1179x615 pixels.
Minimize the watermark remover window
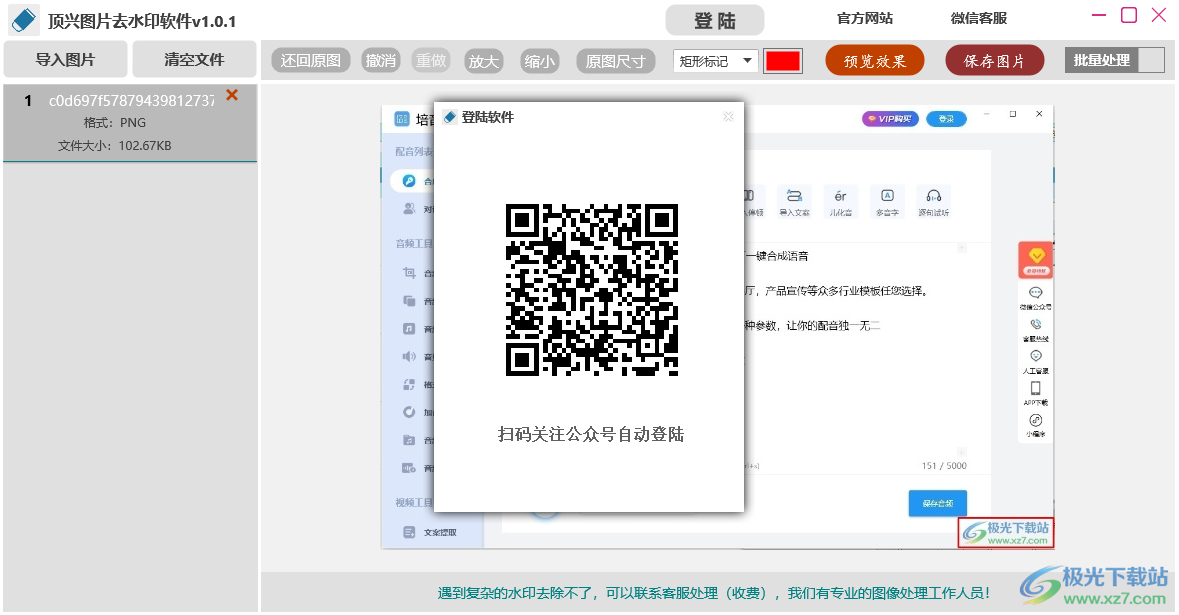[1099, 15]
